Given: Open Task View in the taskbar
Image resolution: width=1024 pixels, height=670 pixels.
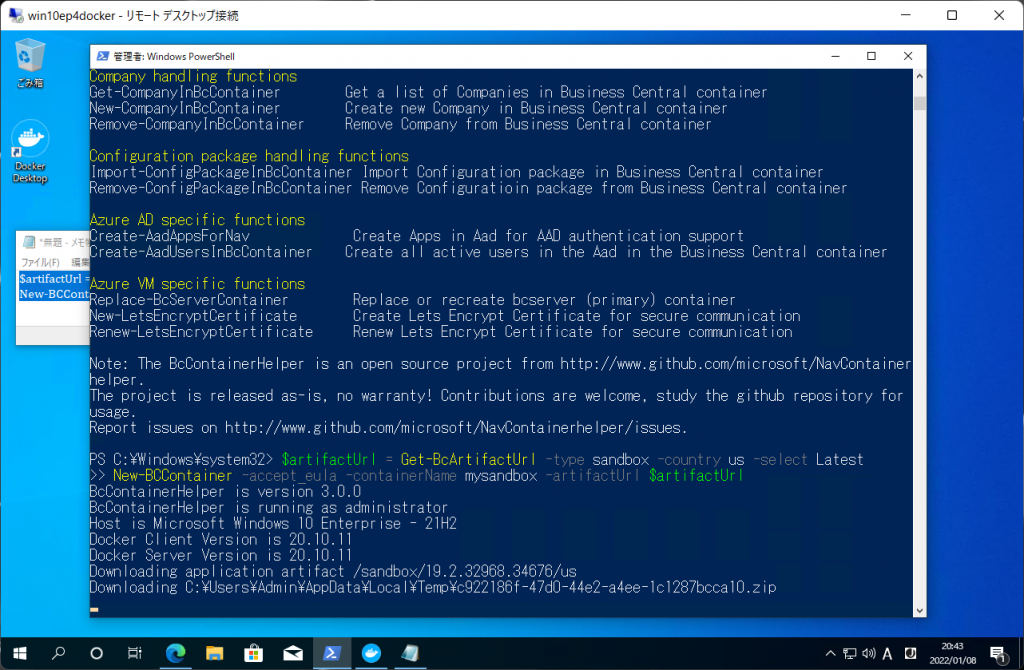Looking at the screenshot, I should (135, 653).
